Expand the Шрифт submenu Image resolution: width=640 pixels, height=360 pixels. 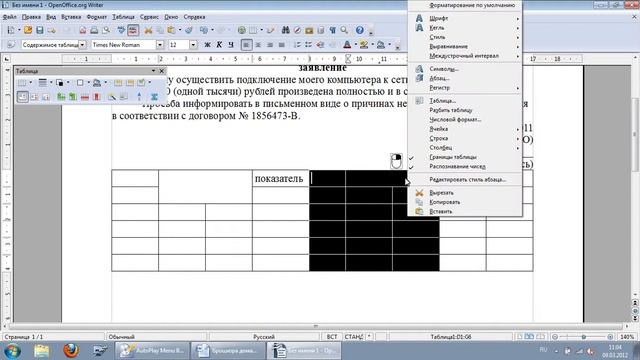(465, 18)
